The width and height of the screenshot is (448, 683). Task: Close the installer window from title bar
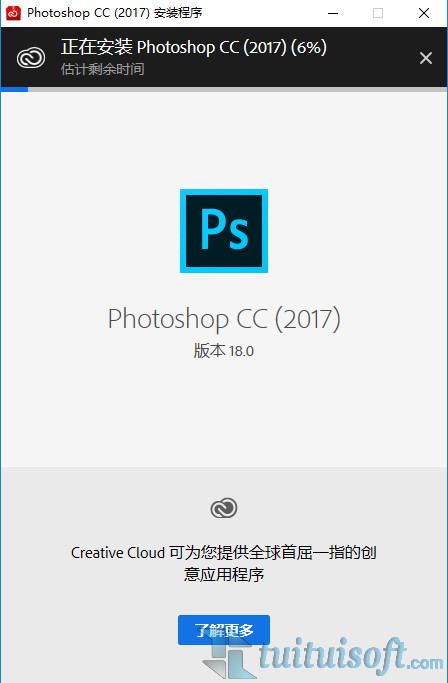424,13
